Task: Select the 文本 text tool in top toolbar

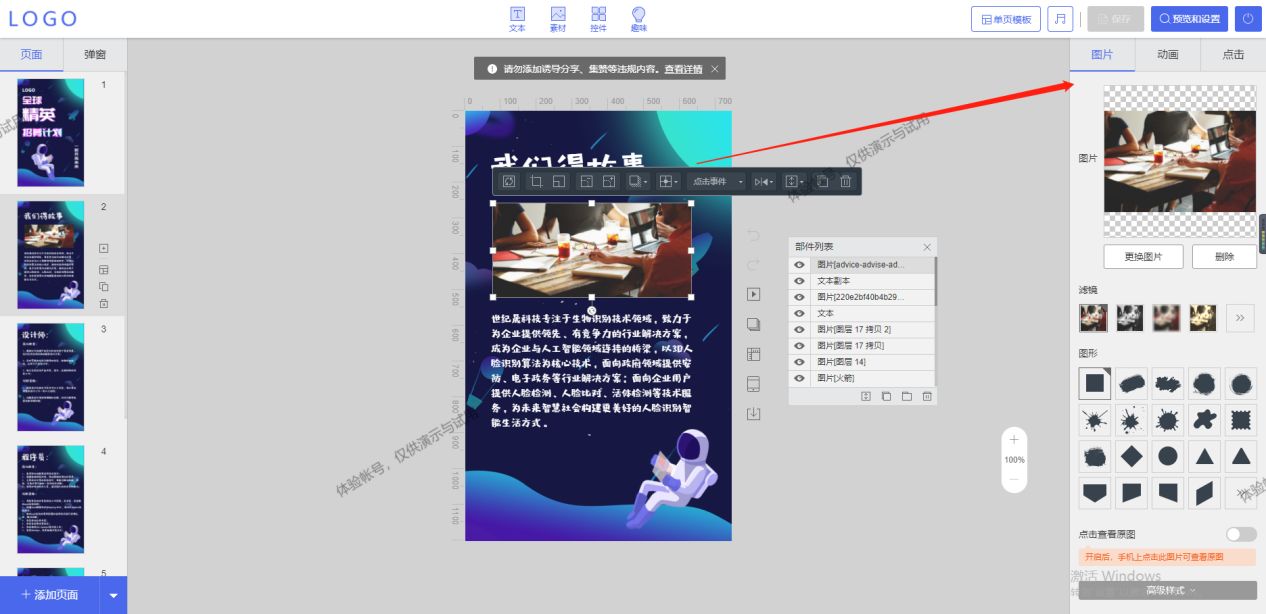Action: click(517, 18)
